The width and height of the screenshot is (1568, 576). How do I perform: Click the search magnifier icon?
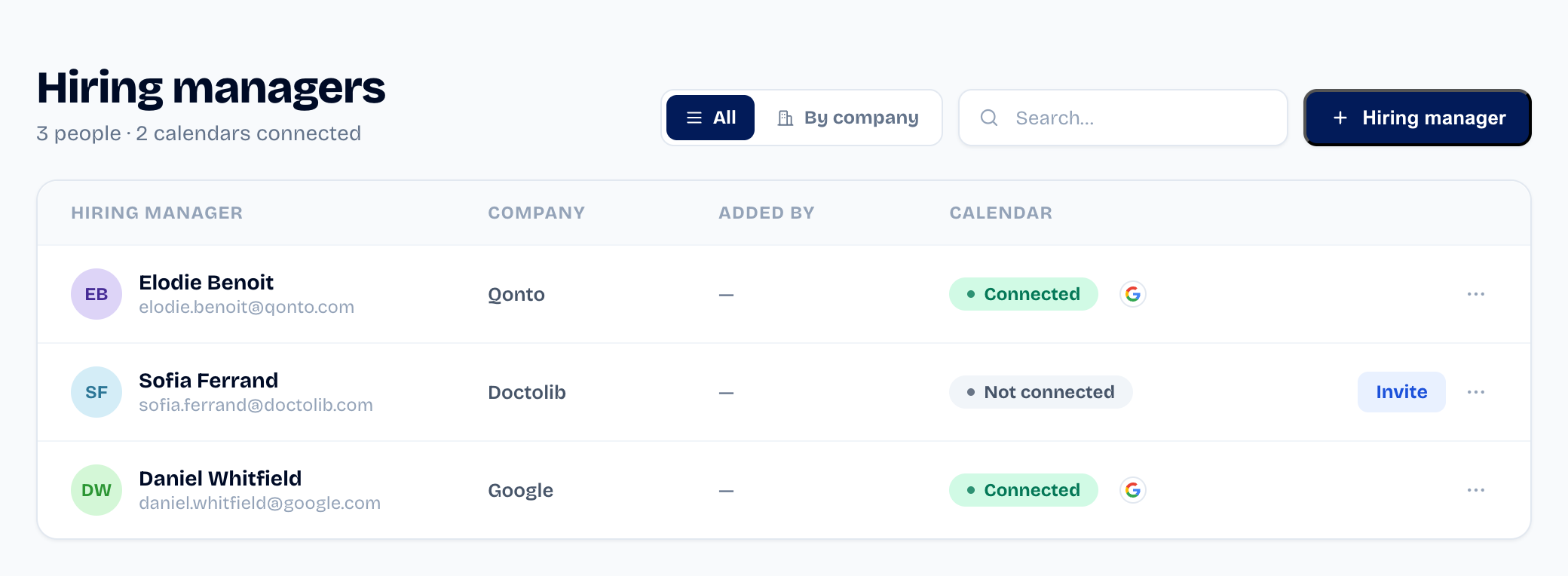click(x=989, y=118)
